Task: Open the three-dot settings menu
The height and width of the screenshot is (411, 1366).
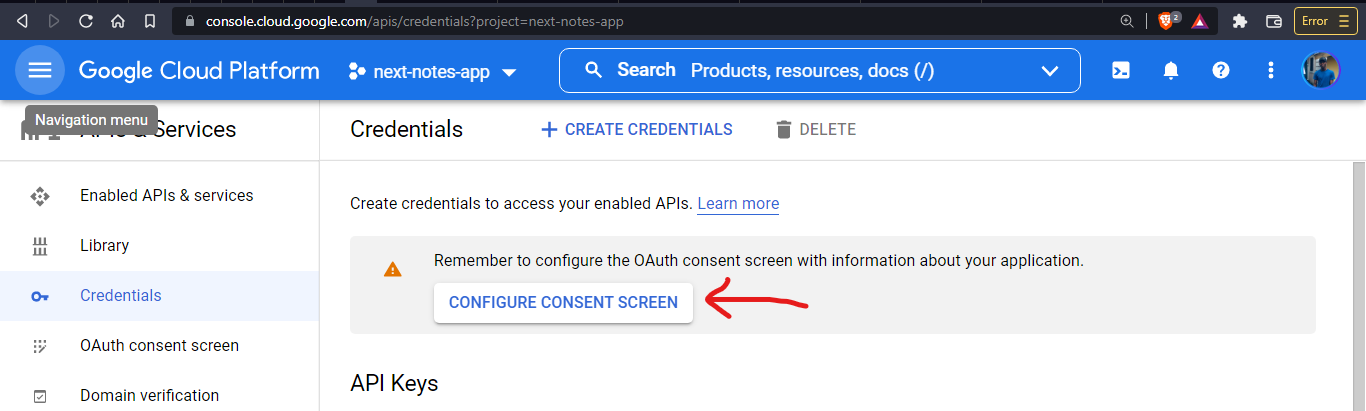Action: click(x=1270, y=70)
